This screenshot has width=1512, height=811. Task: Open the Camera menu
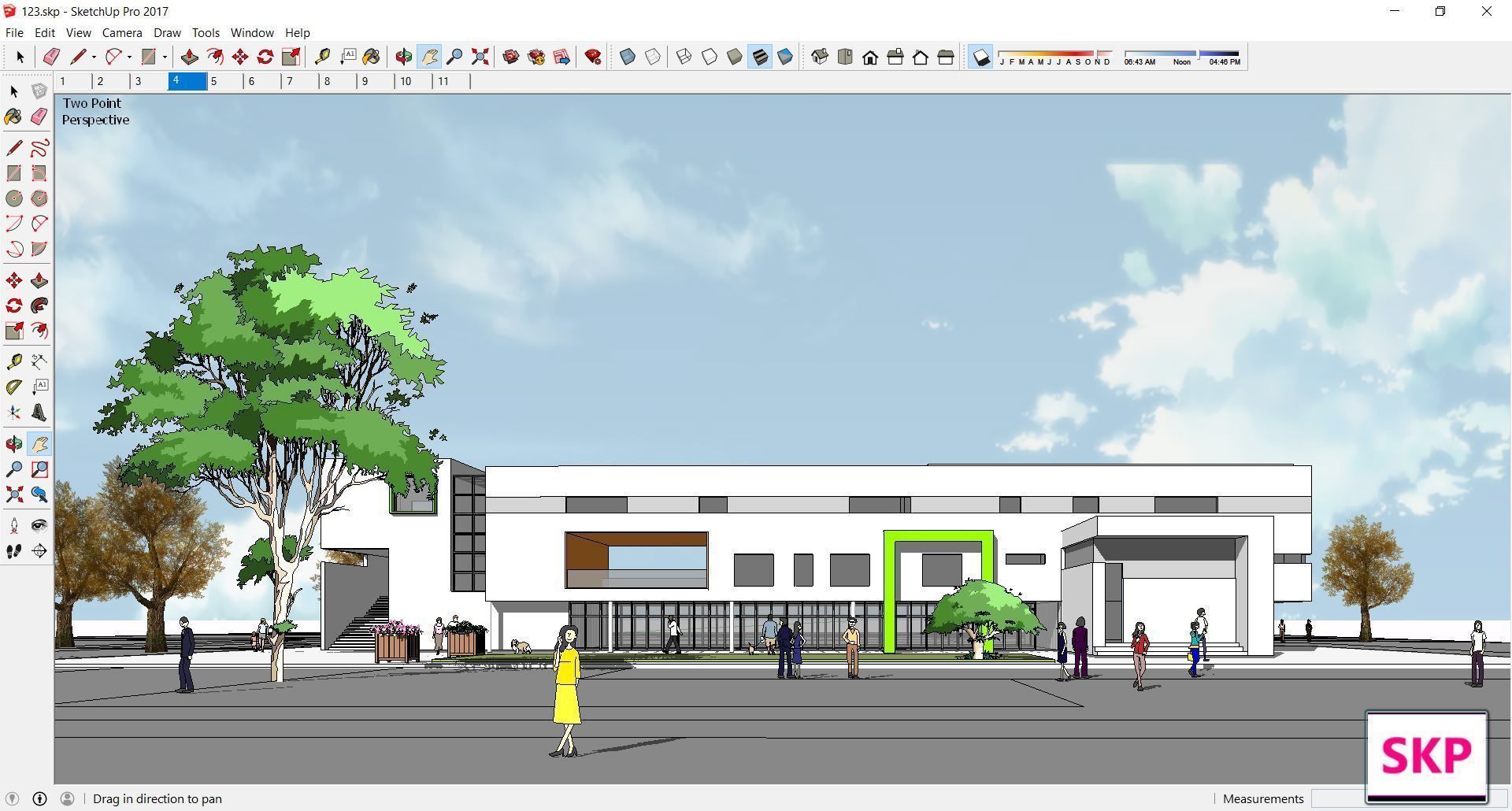[122, 33]
